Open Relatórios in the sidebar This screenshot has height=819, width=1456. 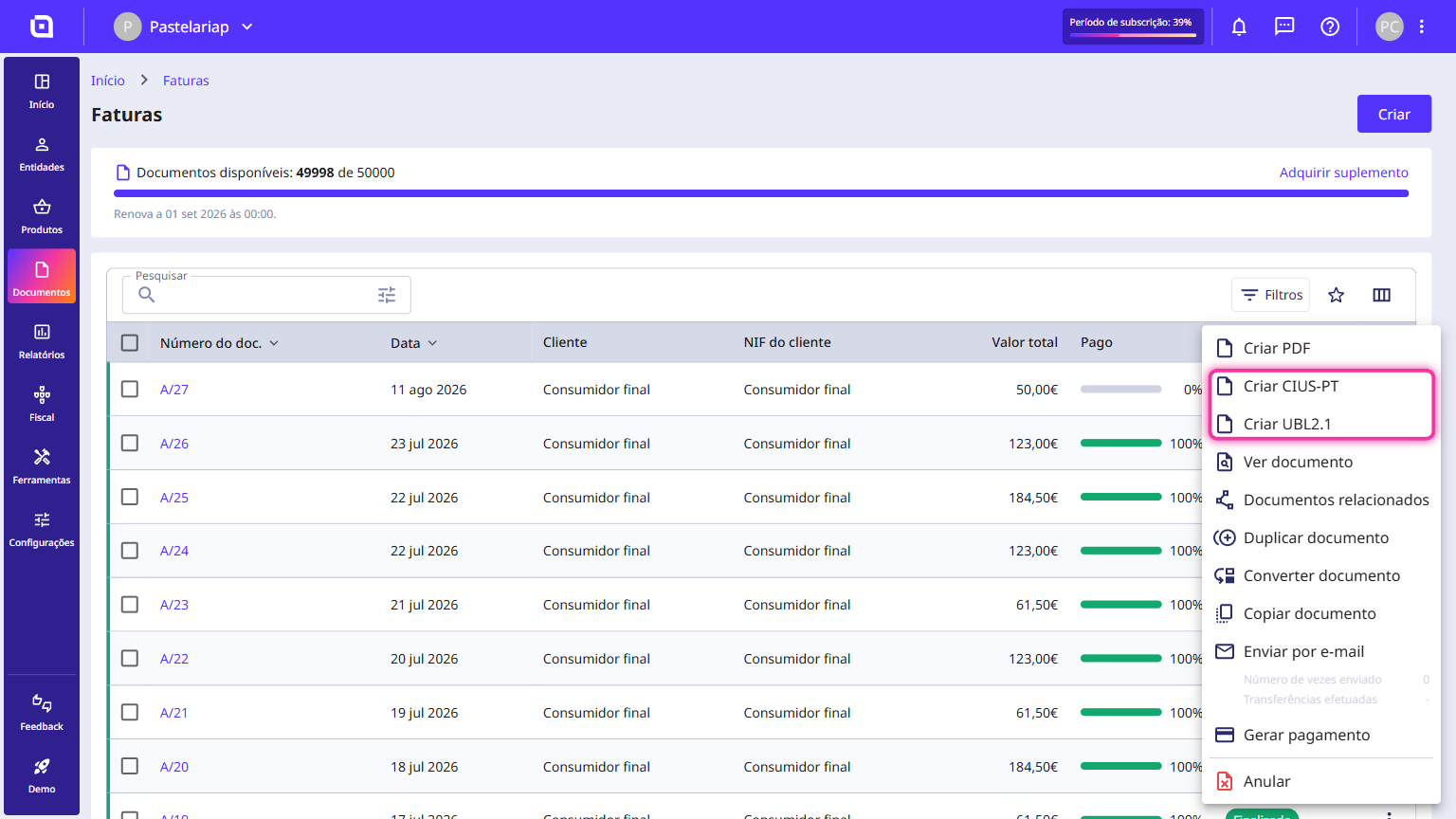[x=42, y=341]
